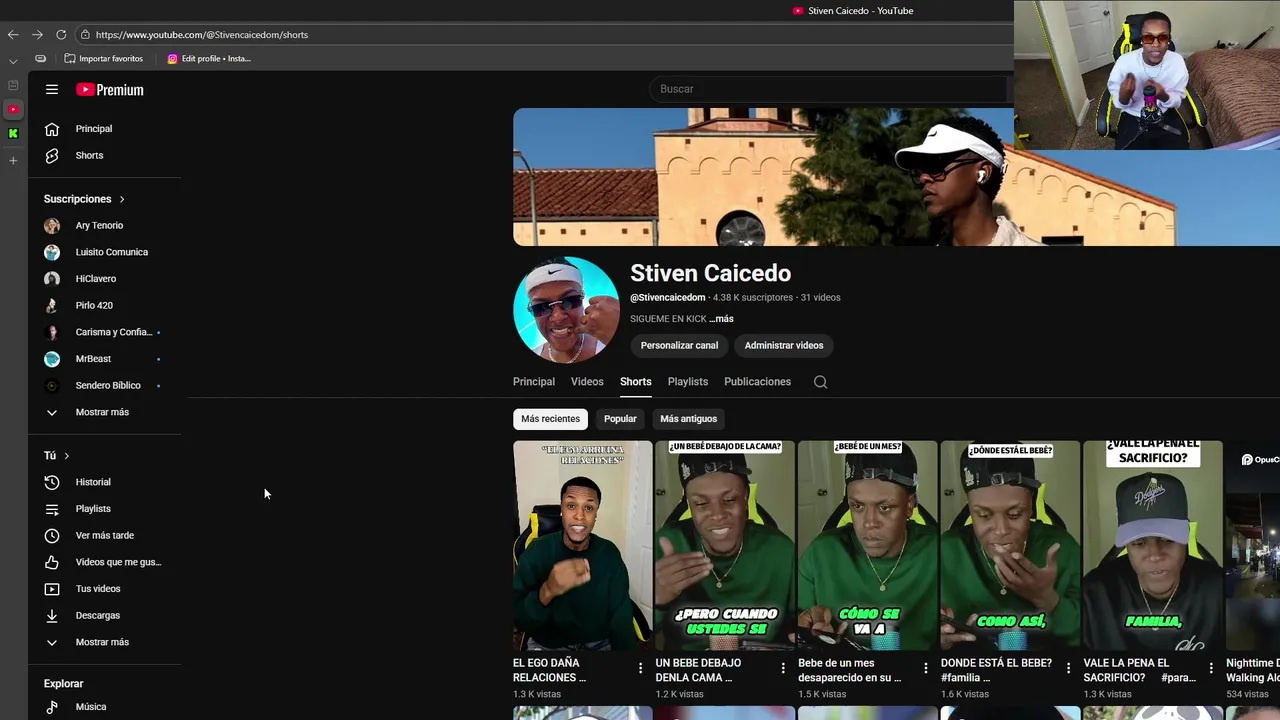
Task: Click the Explorar heading
Action: point(64,684)
